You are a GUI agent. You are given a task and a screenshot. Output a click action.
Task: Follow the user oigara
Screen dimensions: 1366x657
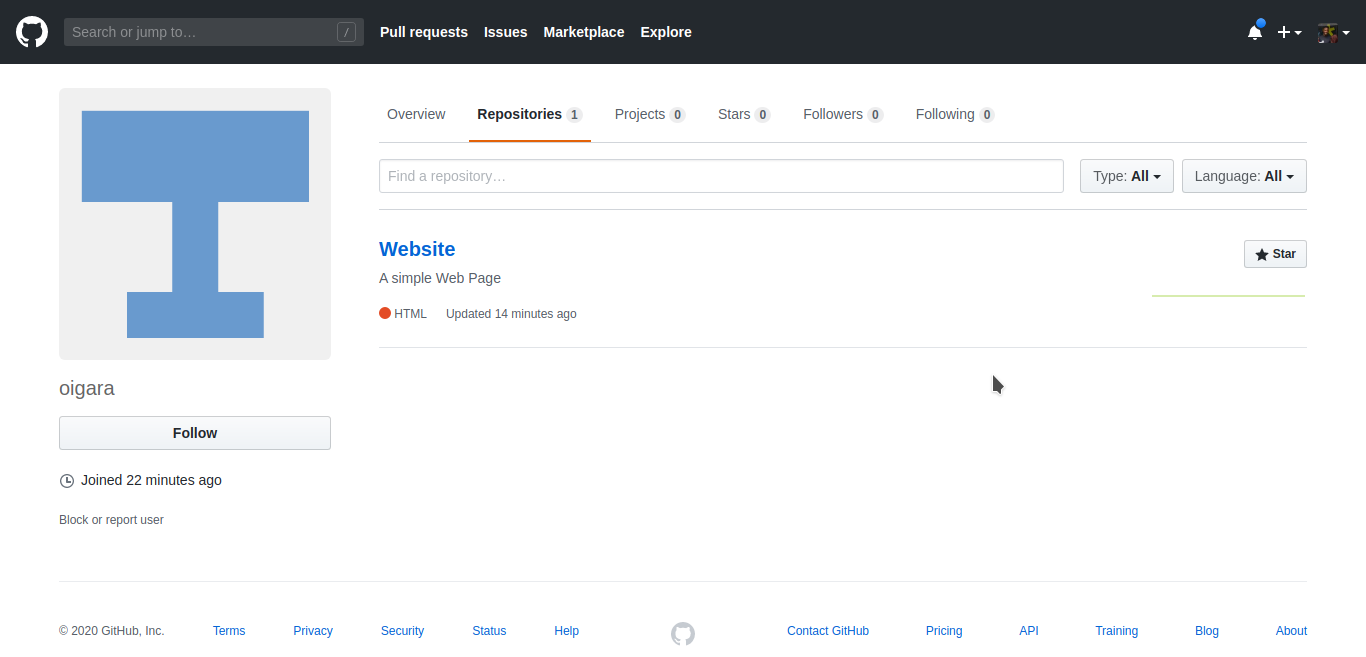coord(194,432)
